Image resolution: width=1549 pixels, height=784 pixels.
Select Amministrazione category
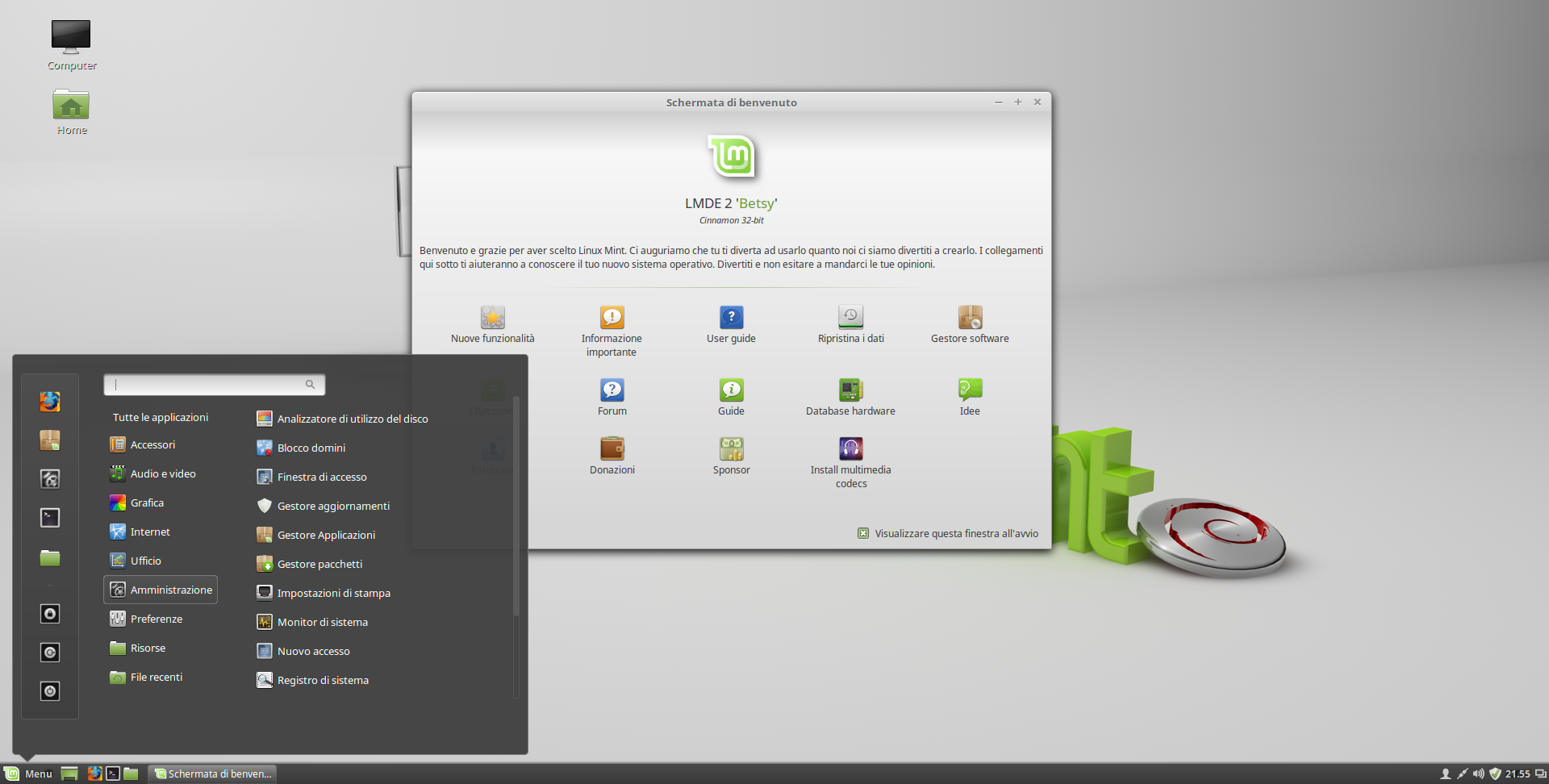click(161, 590)
